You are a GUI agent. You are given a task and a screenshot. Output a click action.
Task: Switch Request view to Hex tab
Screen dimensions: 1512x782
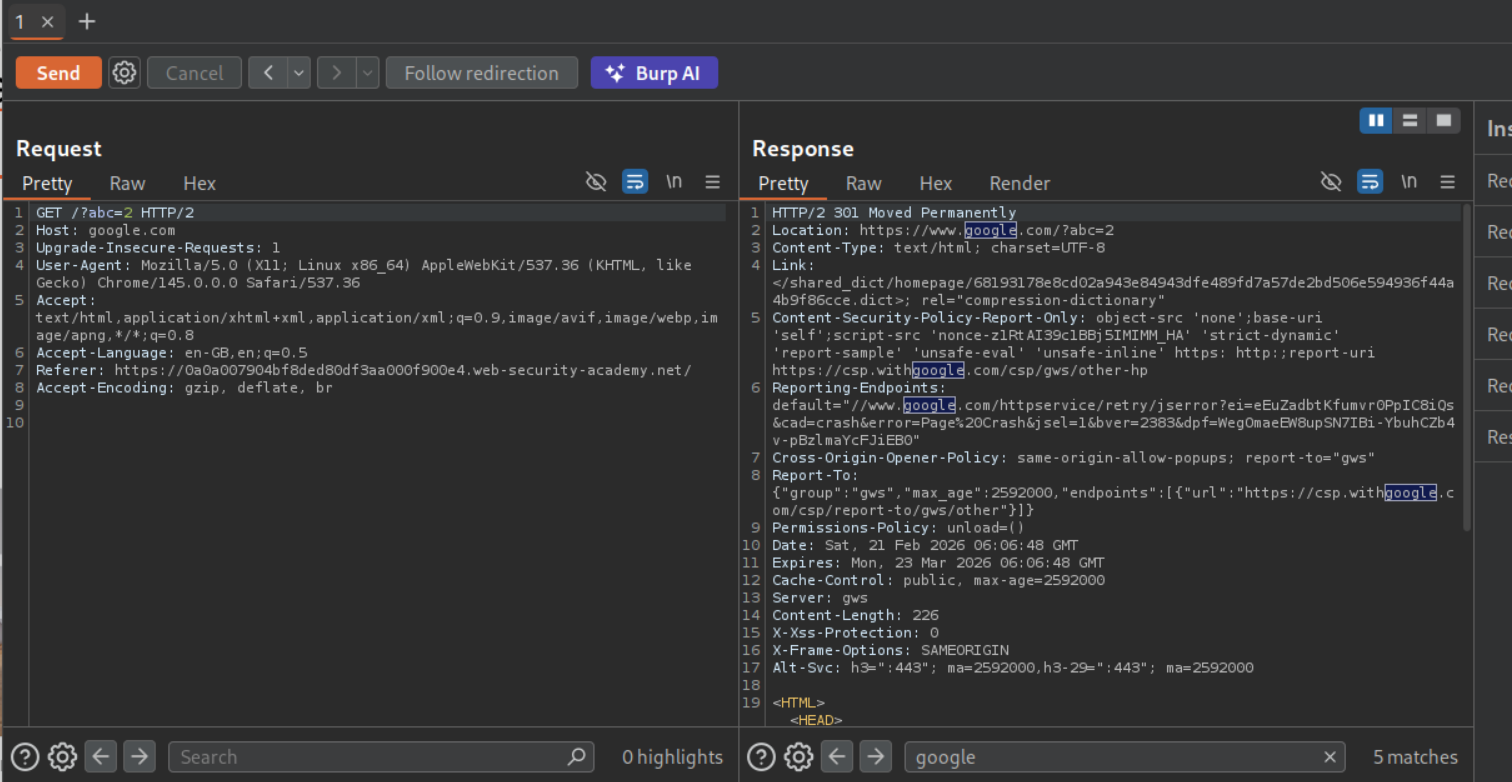199,183
